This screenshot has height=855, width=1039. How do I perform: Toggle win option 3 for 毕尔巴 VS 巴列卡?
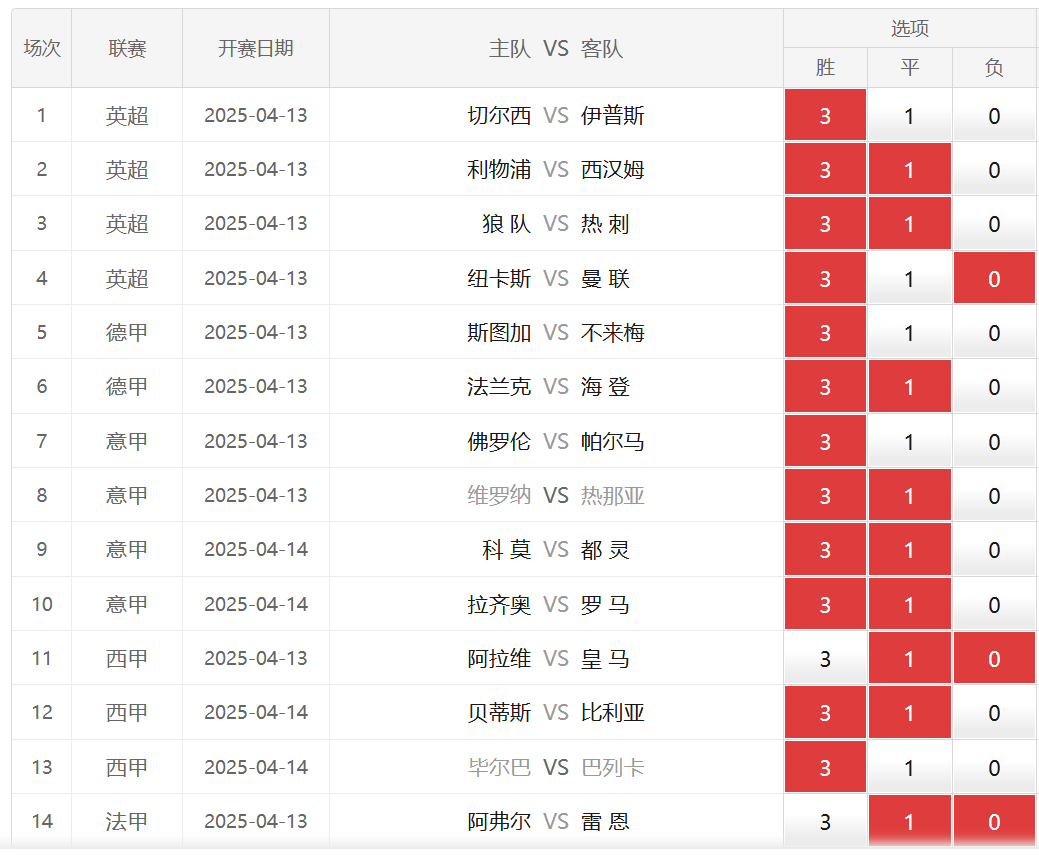[x=825, y=768]
